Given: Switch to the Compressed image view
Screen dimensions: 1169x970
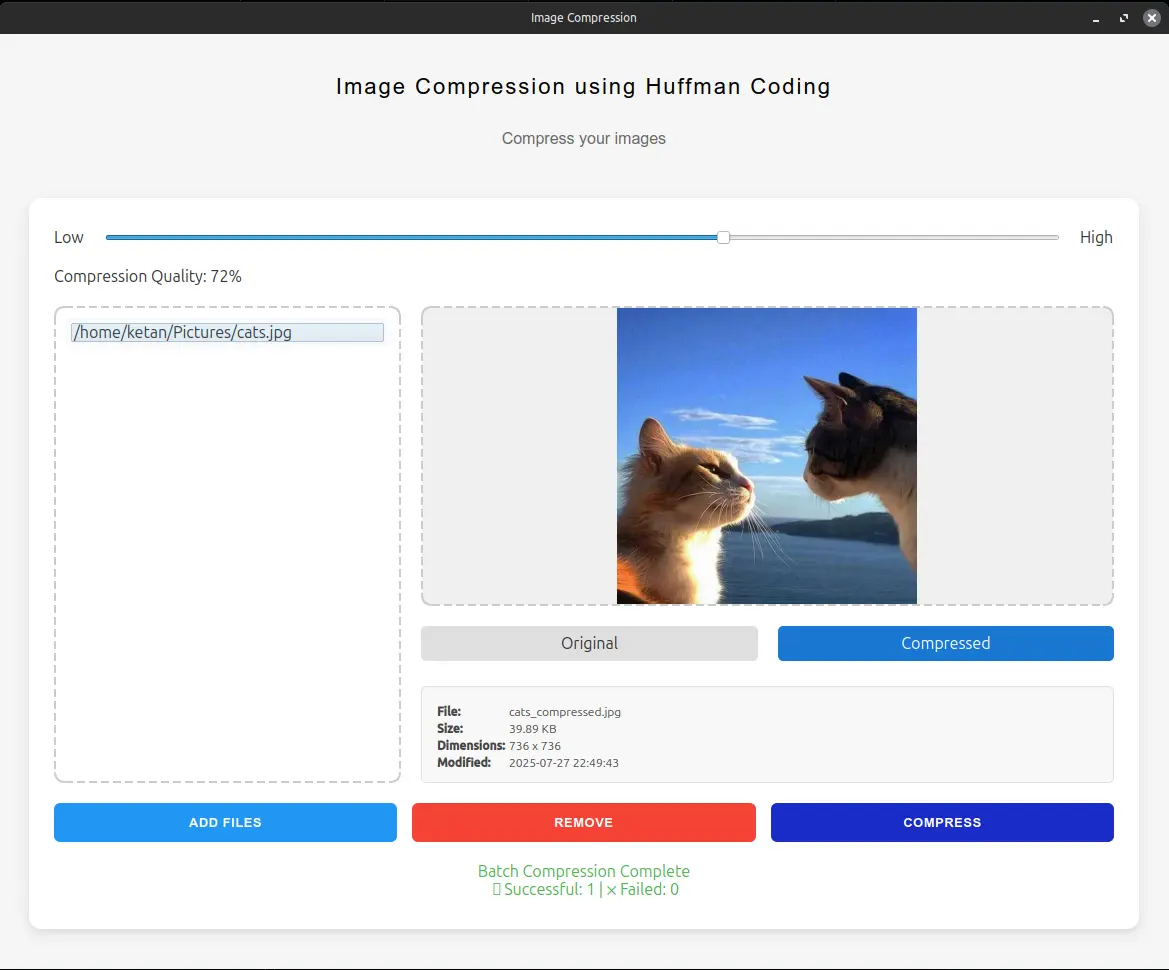Looking at the screenshot, I should [x=944, y=643].
